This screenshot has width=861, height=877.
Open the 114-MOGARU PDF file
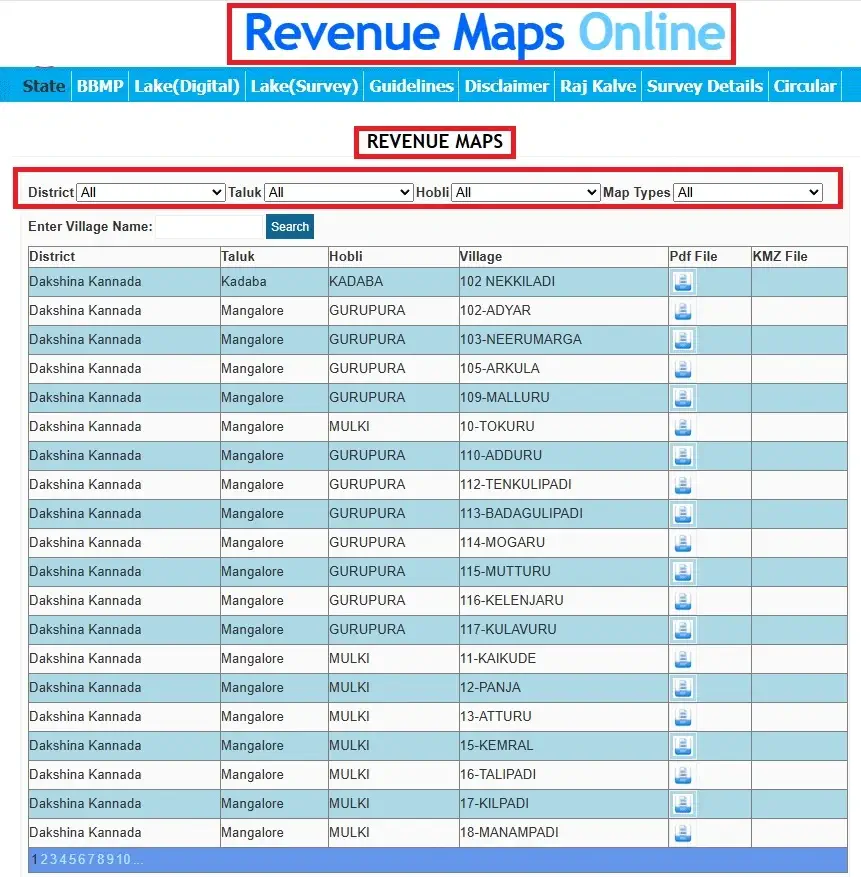[683, 543]
